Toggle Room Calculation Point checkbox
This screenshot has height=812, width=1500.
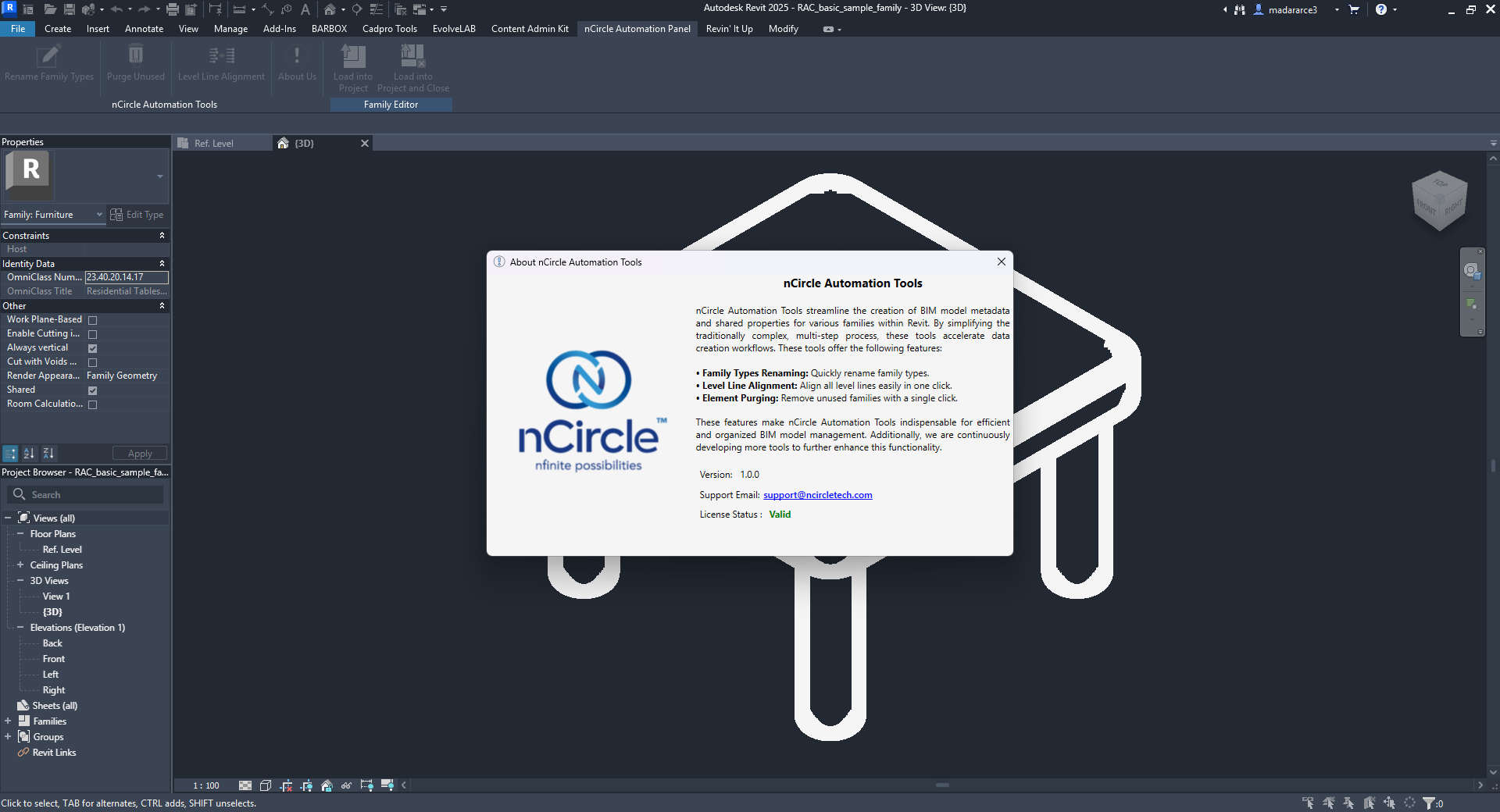(x=92, y=404)
